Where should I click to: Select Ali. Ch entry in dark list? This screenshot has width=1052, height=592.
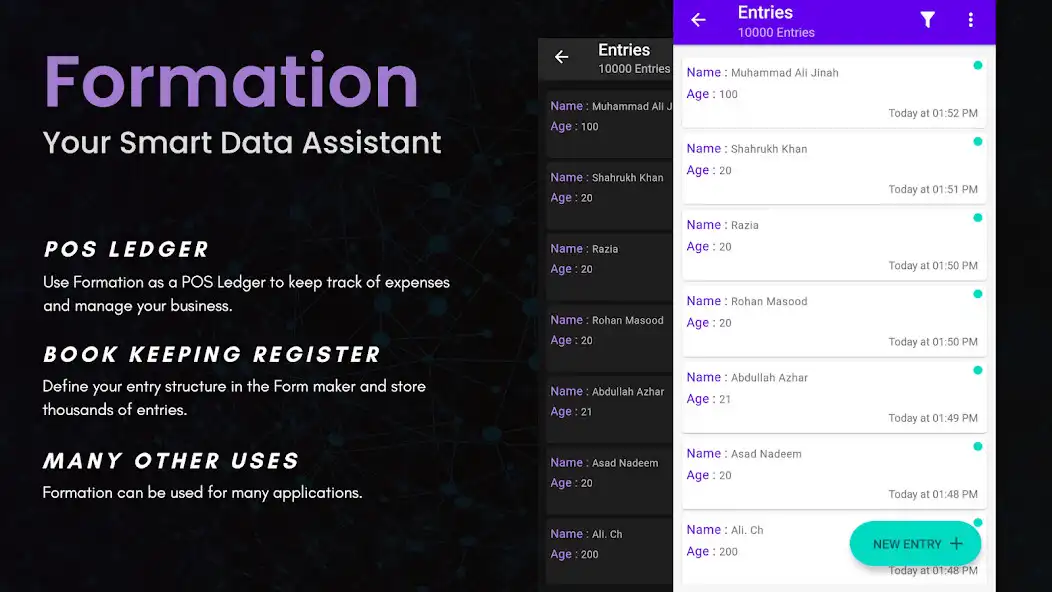click(x=609, y=551)
